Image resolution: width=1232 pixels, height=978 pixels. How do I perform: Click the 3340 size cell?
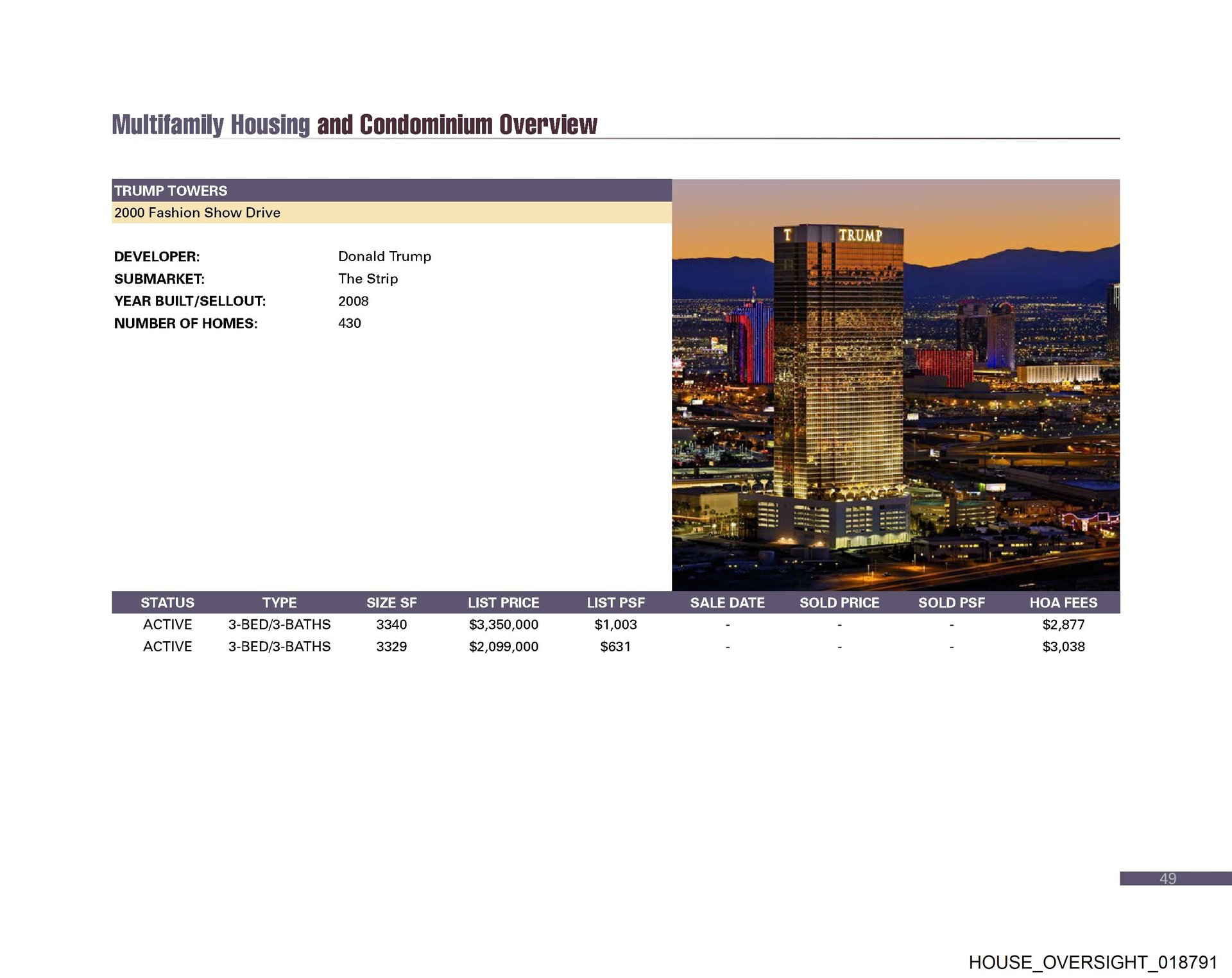click(x=391, y=624)
